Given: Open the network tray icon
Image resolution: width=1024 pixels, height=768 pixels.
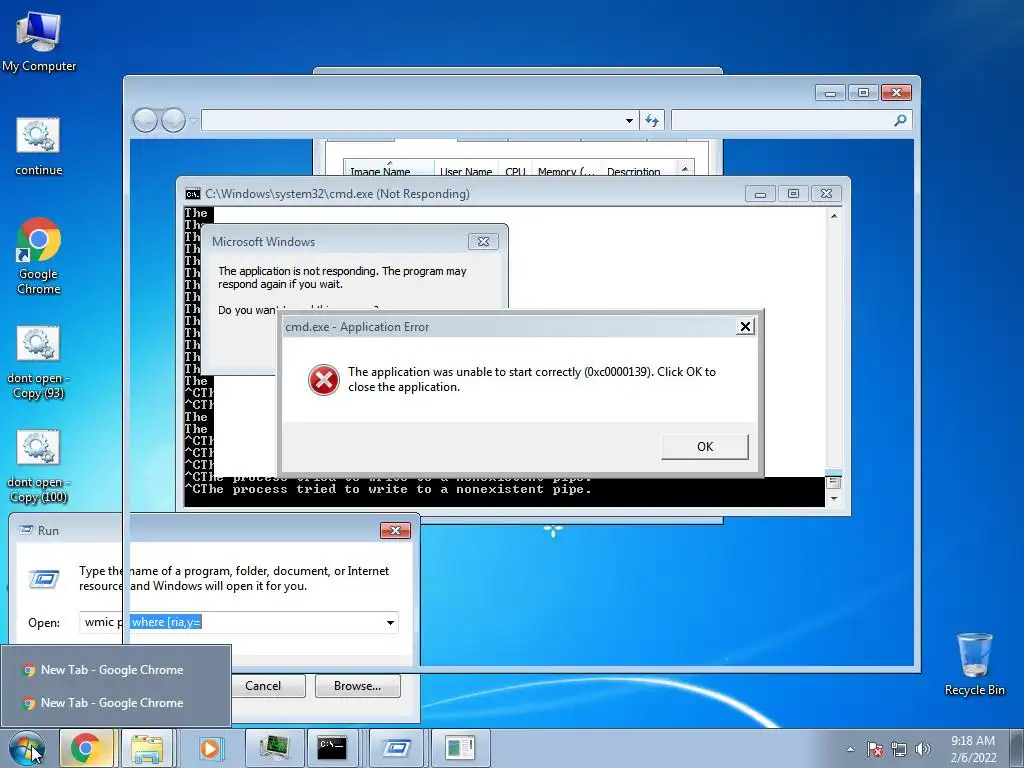Looking at the screenshot, I should (899, 749).
